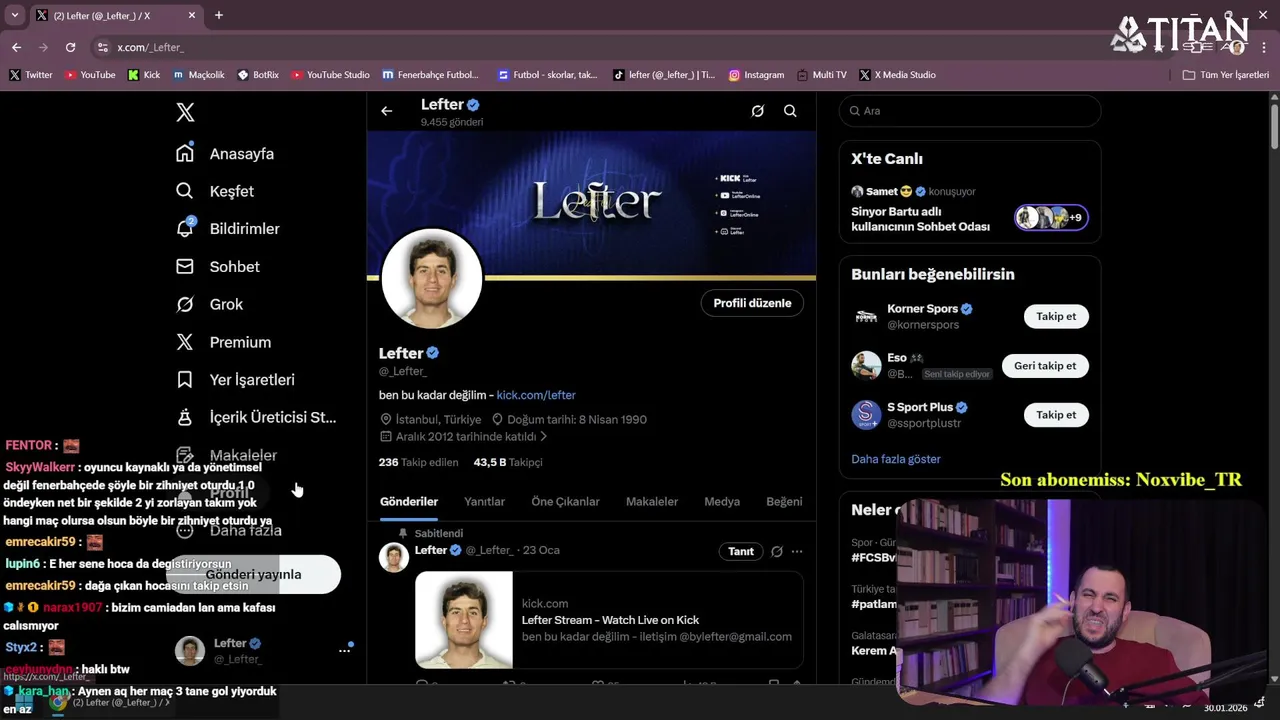Open the Twitter bookmark
Image resolution: width=1280 pixels, height=720 pixels.
click(x=31, y=75)
